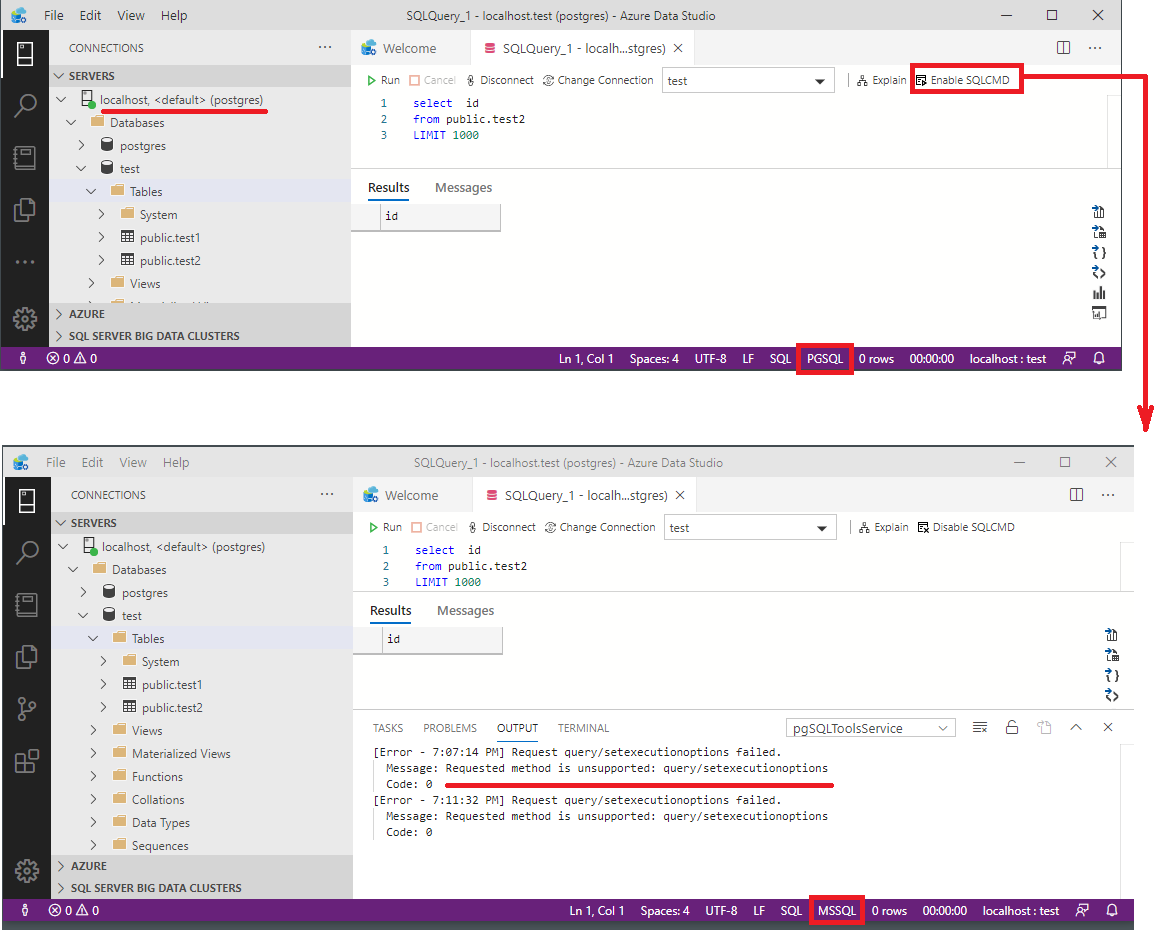Image resolution: width=1168 pixels, height=937 pixels.
Task: Switch to PROBLEMS tab in bottom window panel
Action: [x=450, y=728]
